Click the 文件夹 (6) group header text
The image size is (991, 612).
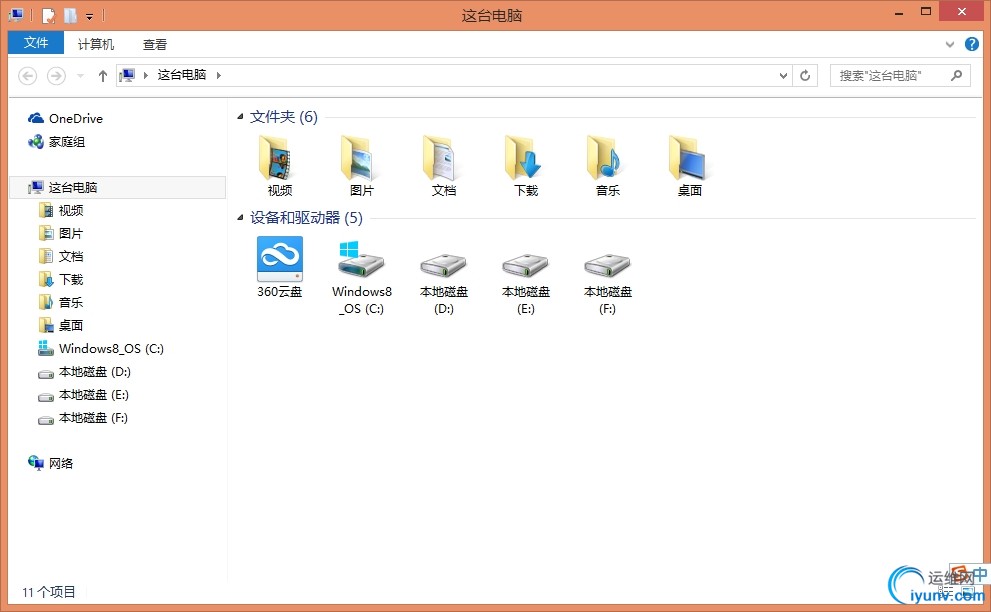284,116
